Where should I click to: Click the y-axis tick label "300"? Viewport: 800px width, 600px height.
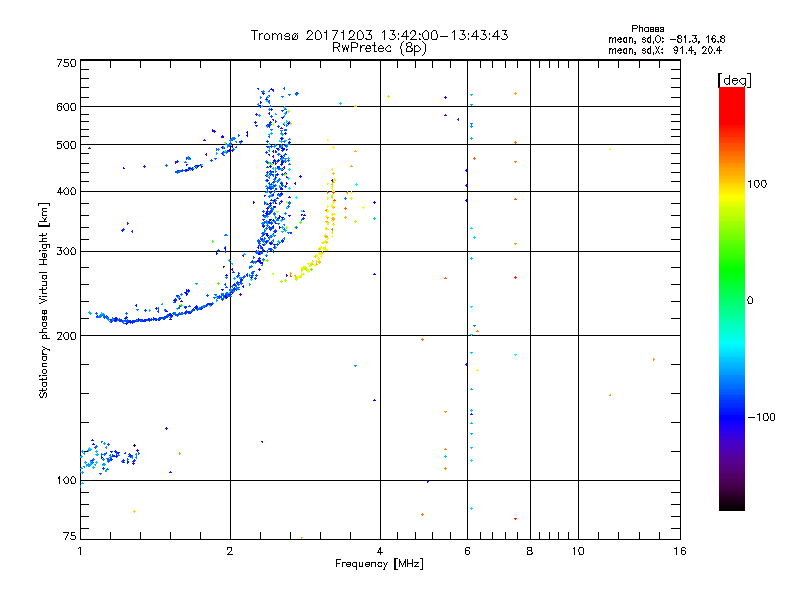(x=66, y=251)
